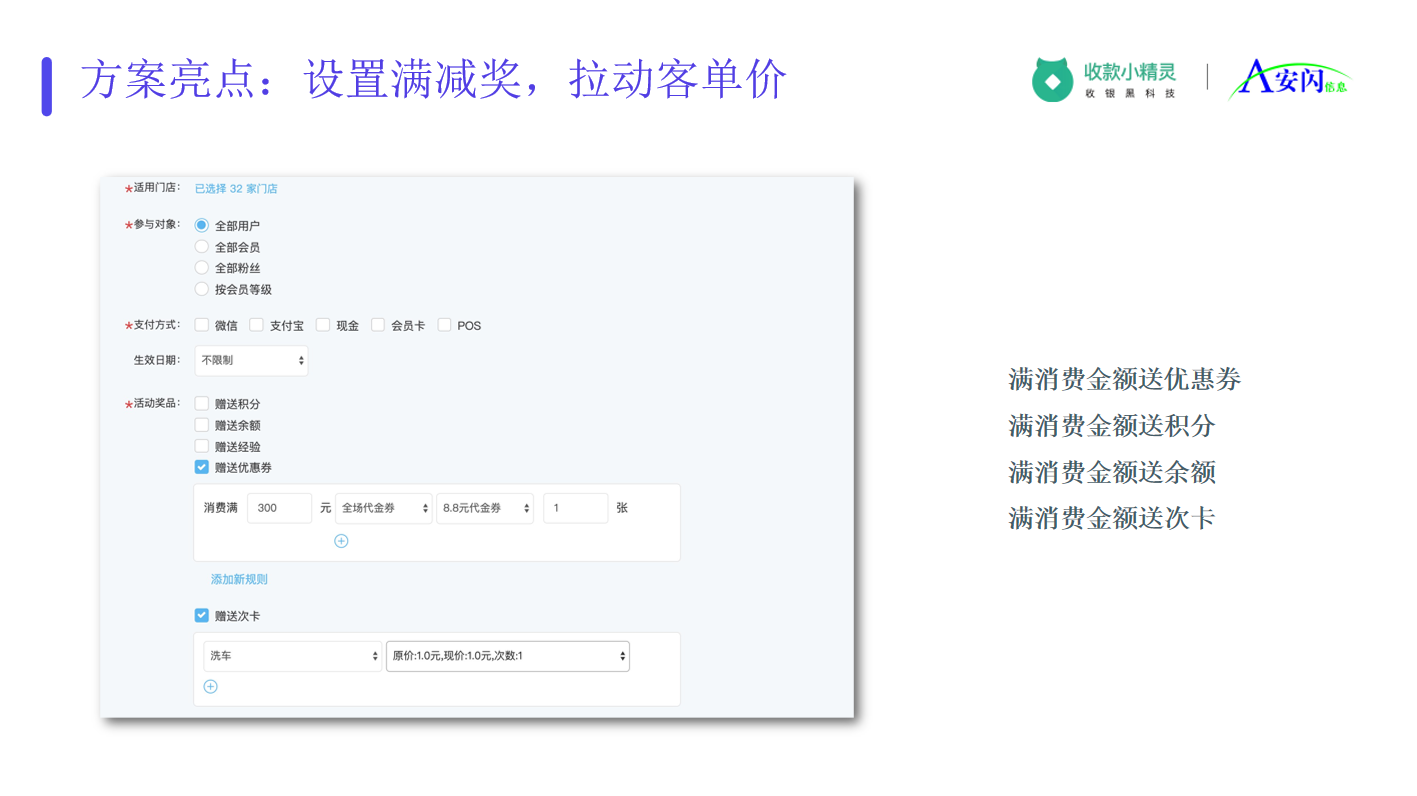Open the 8.8元代金券 dropdown
1417x796 pixels.
[x=485, y=508]
